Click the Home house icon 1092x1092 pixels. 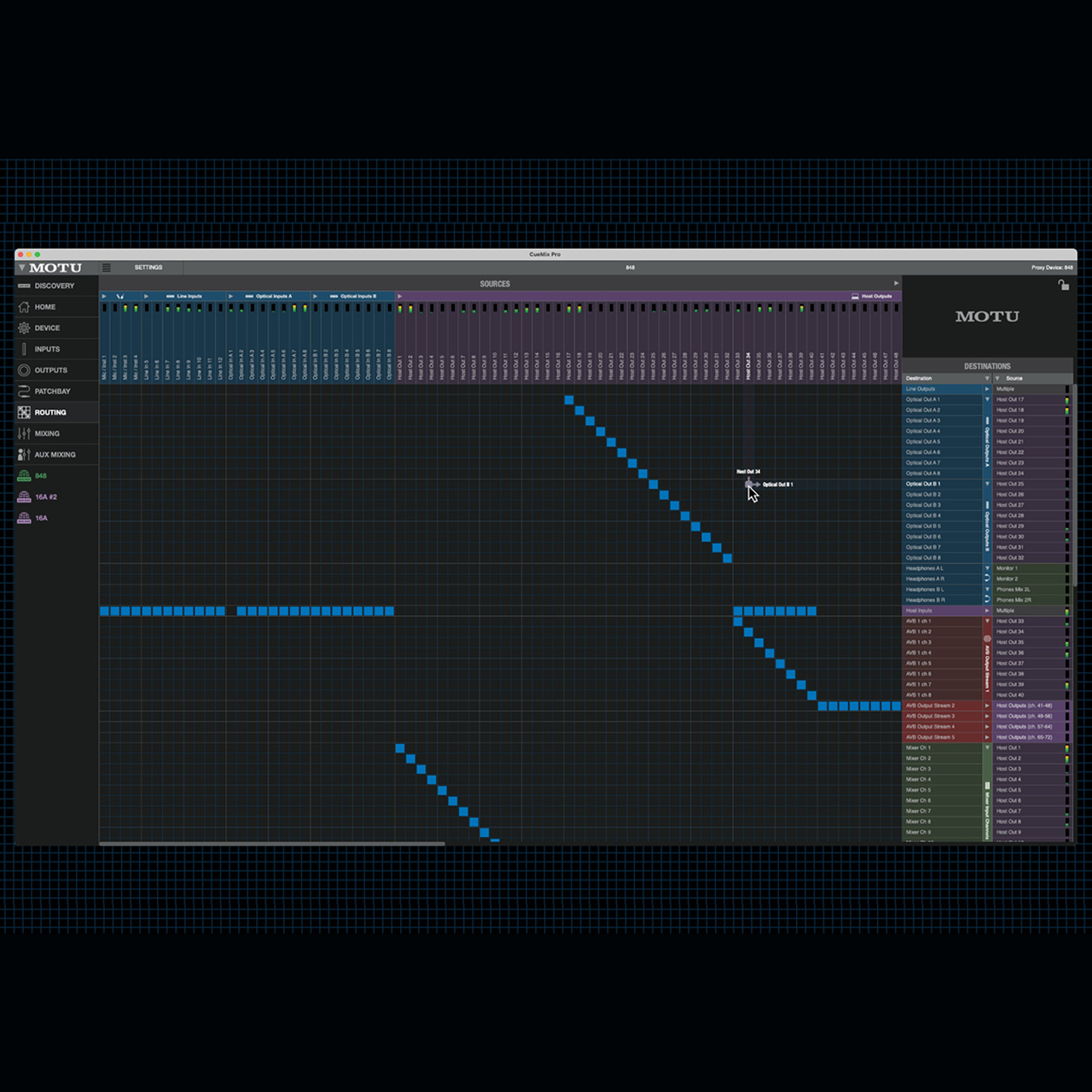(24, 307)
